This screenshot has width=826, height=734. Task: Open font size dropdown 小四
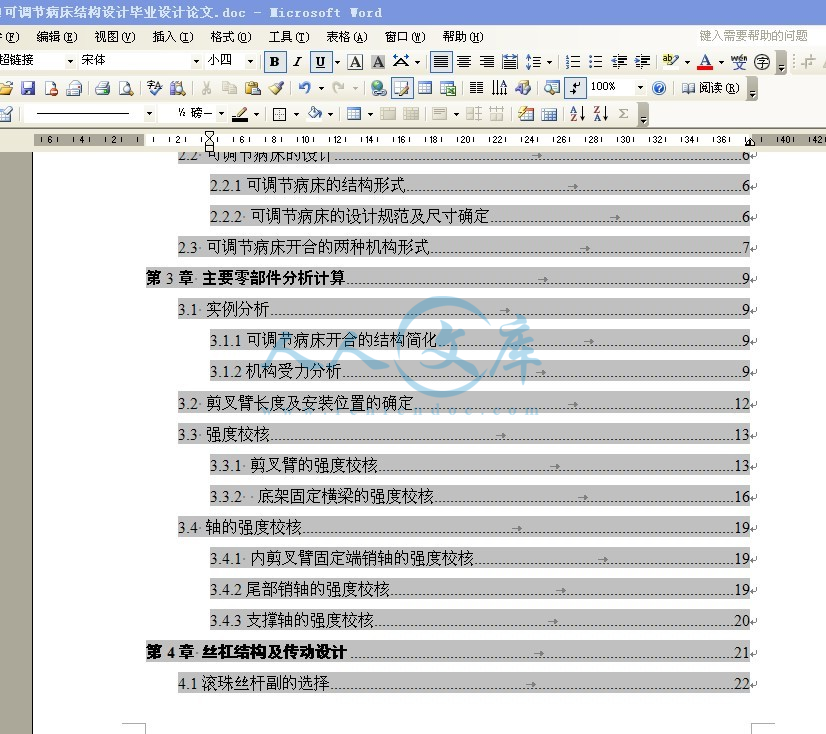point(250,62)
